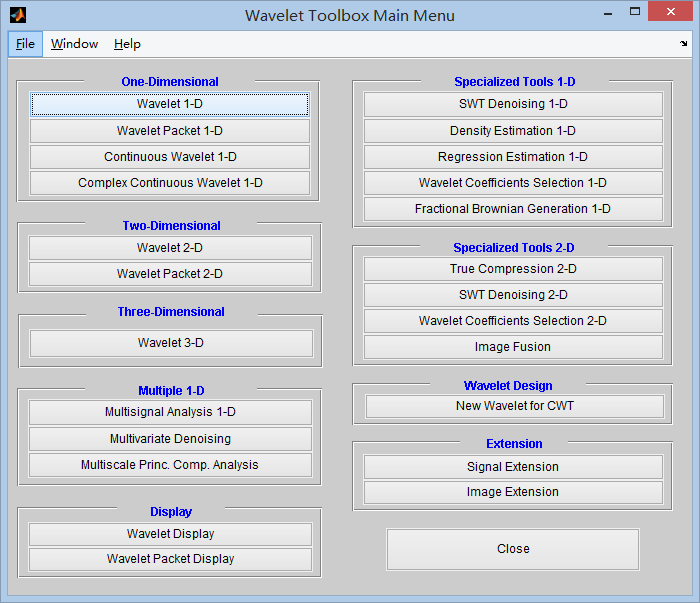Open the Wavelet Display tool

170,534
